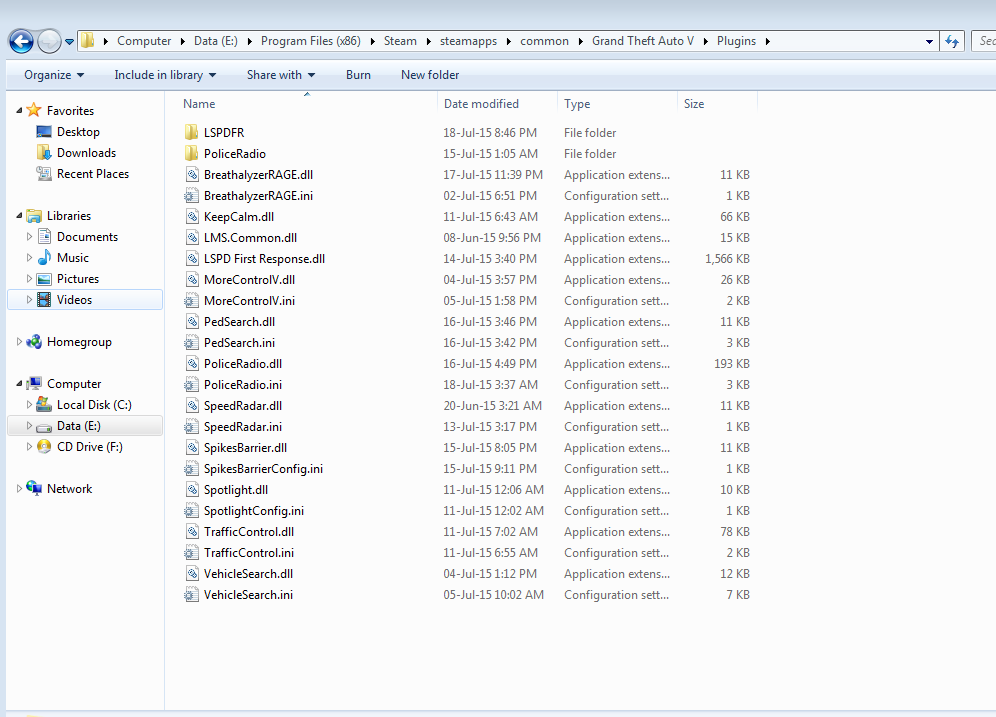The width and height of the screenshot is (996, 717).
Task: Click the Computer icon in sidebar
Action: (34, 384)
